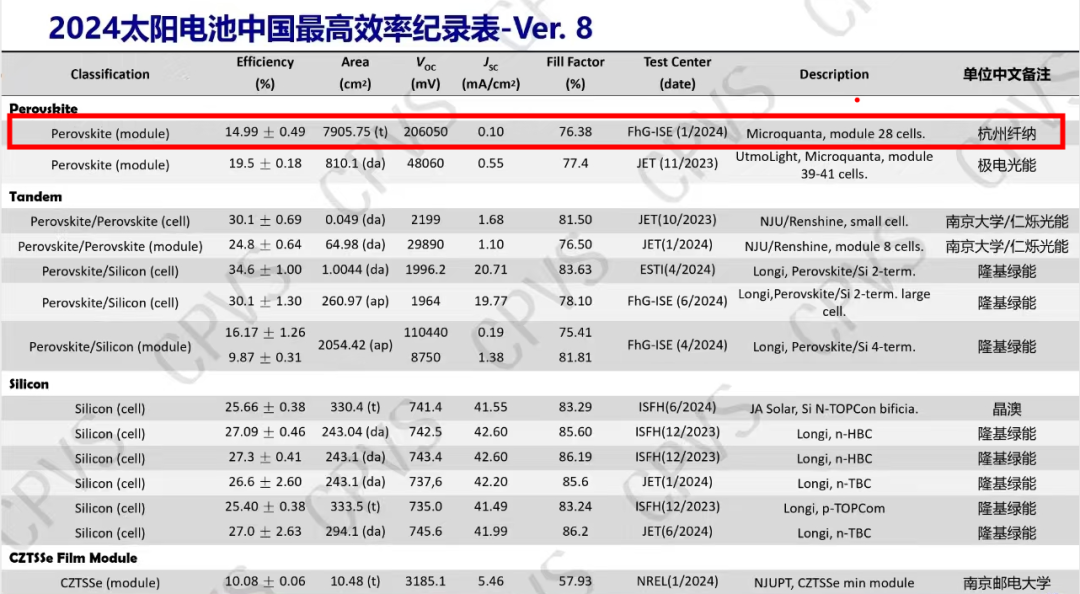Click description "JA Solar, Si N-TOPCon bificia."

[x=834, y=409]
